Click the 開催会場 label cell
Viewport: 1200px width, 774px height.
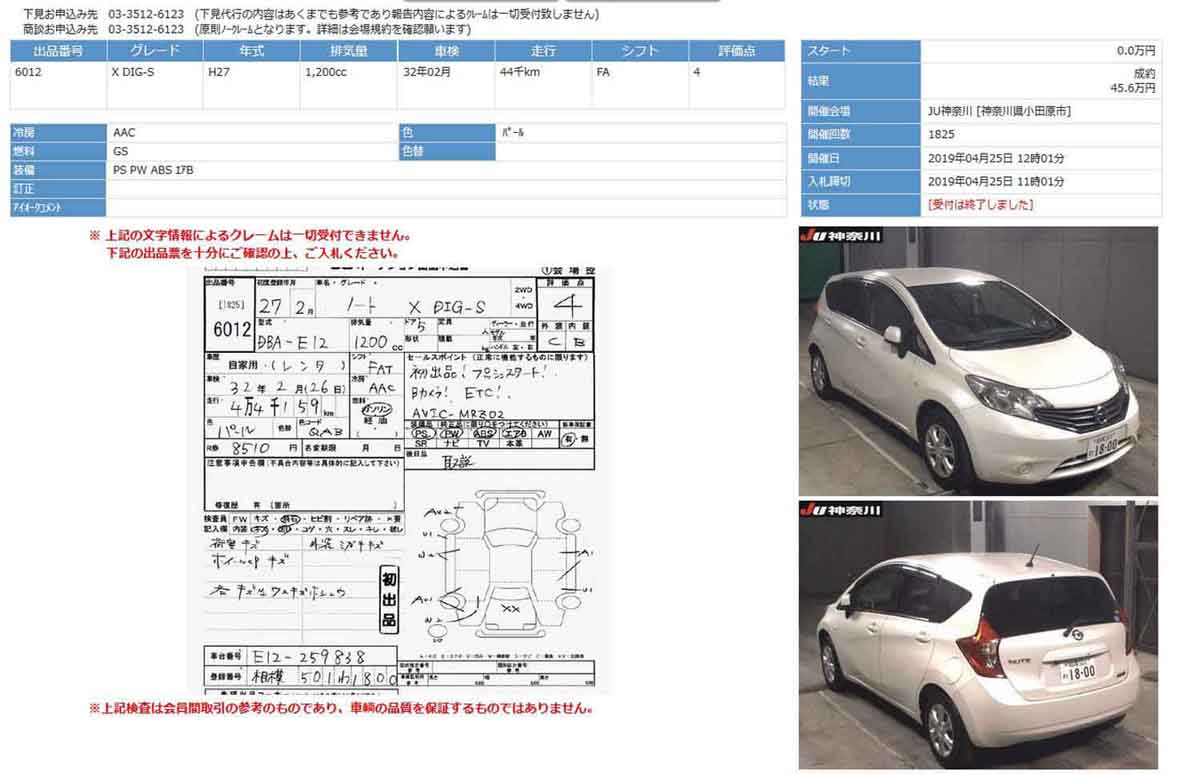pyautogui.click(x=861, y=111)
